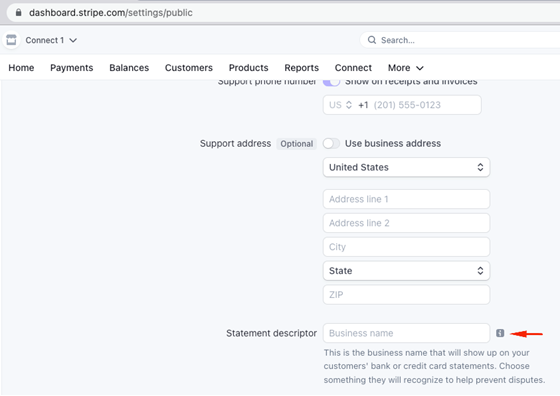560x396 pixels.
Task: Open the US phone country code selector
Action: click(x=340, y=105)
